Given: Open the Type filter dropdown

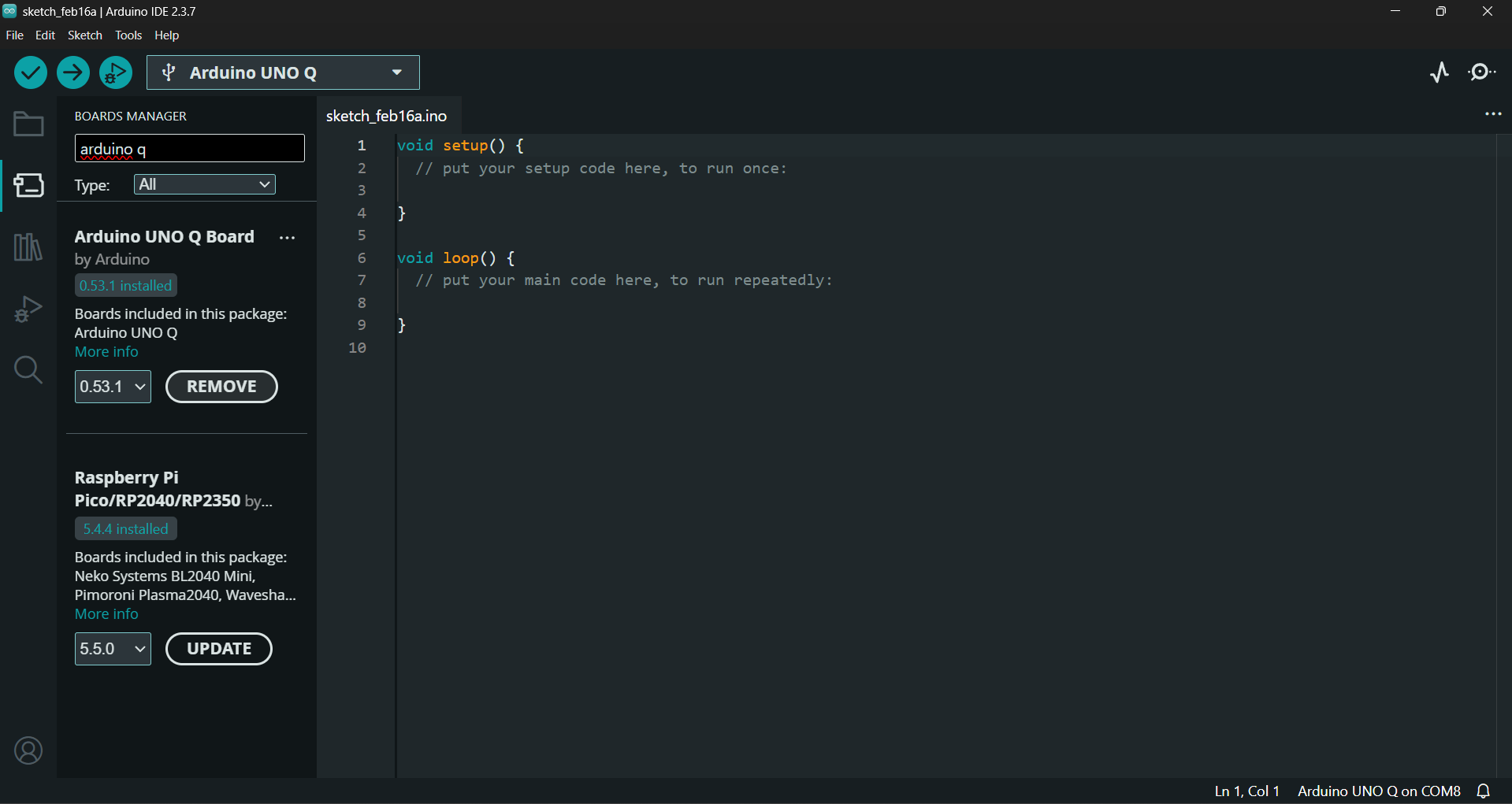Looking at the screenshot, I should click(205, 184).
